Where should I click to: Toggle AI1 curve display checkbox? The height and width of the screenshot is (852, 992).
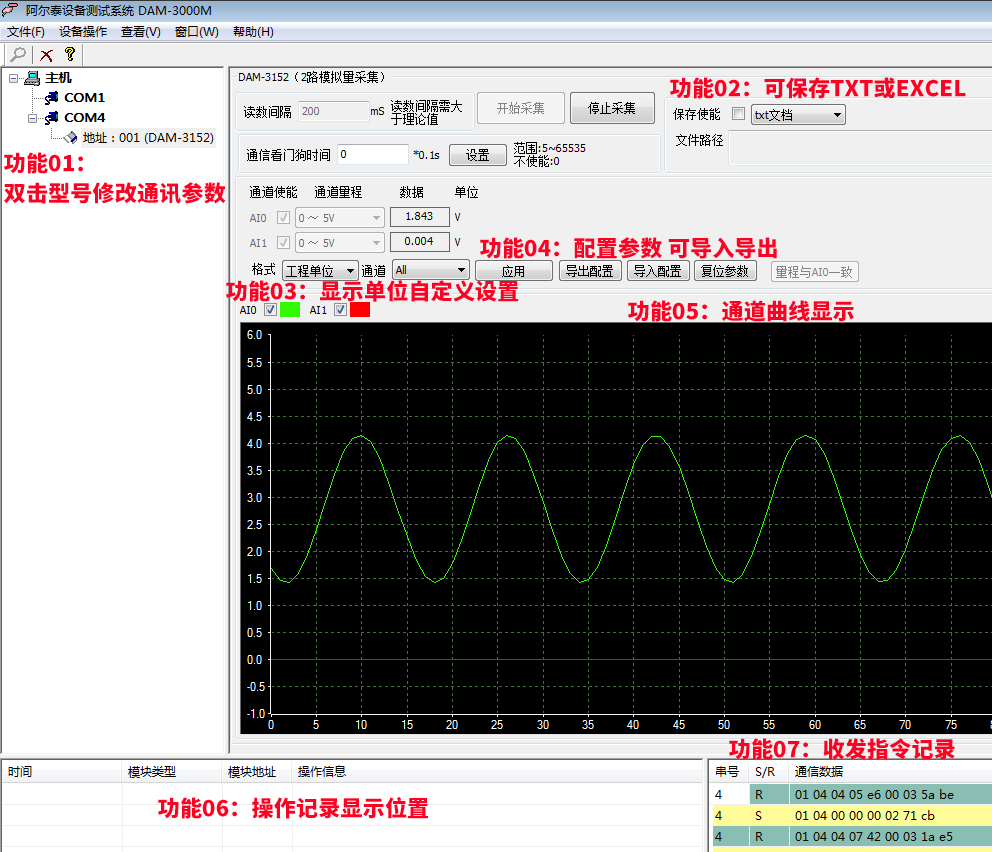point(340,310)
